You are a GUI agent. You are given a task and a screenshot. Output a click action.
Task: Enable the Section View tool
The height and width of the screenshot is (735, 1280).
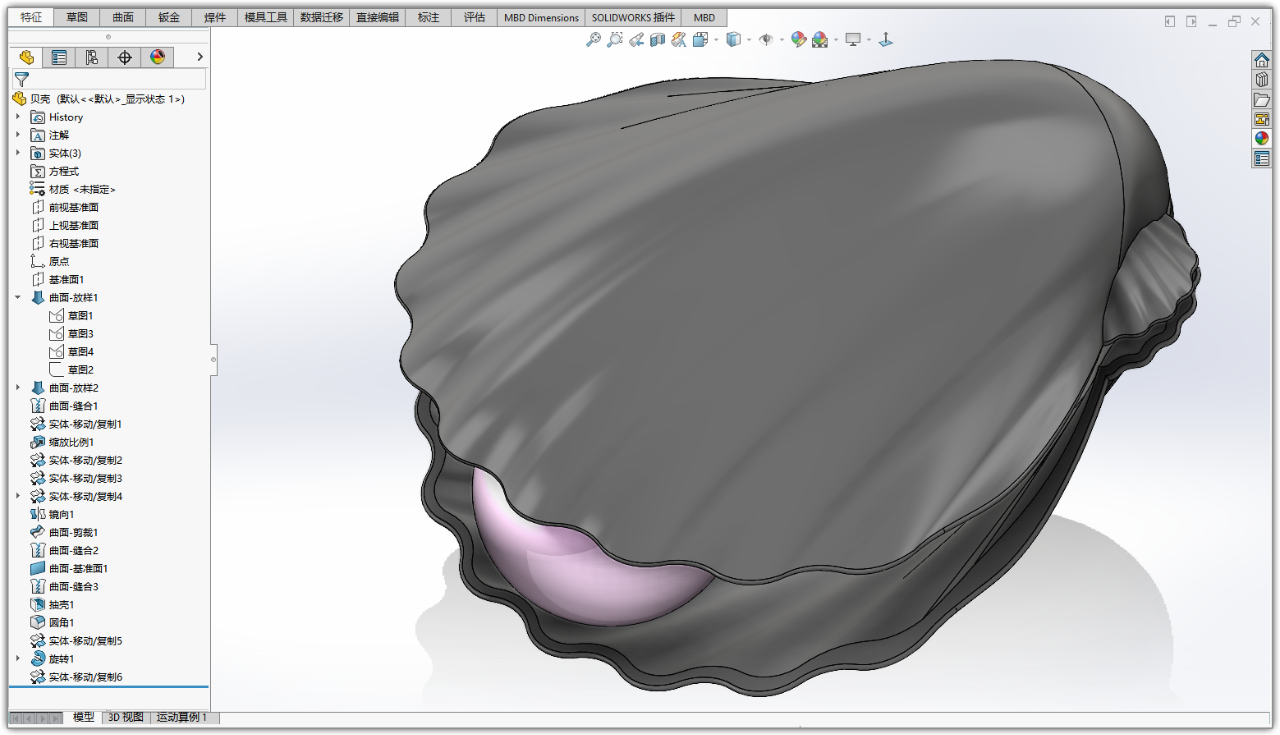coord(659,40)
